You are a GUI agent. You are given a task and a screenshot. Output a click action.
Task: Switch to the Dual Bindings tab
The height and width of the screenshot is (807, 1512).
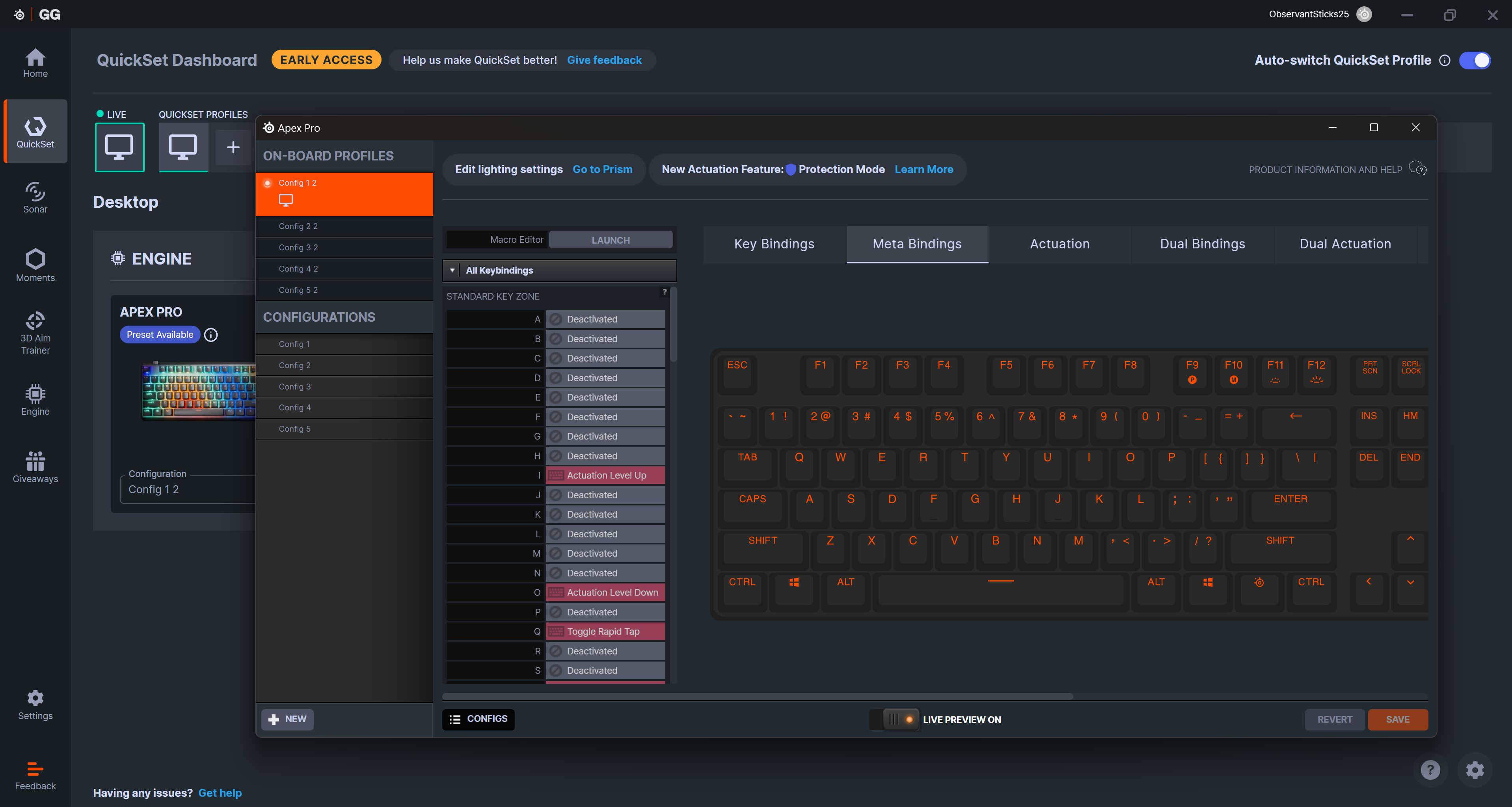[x=1202, y=244]
